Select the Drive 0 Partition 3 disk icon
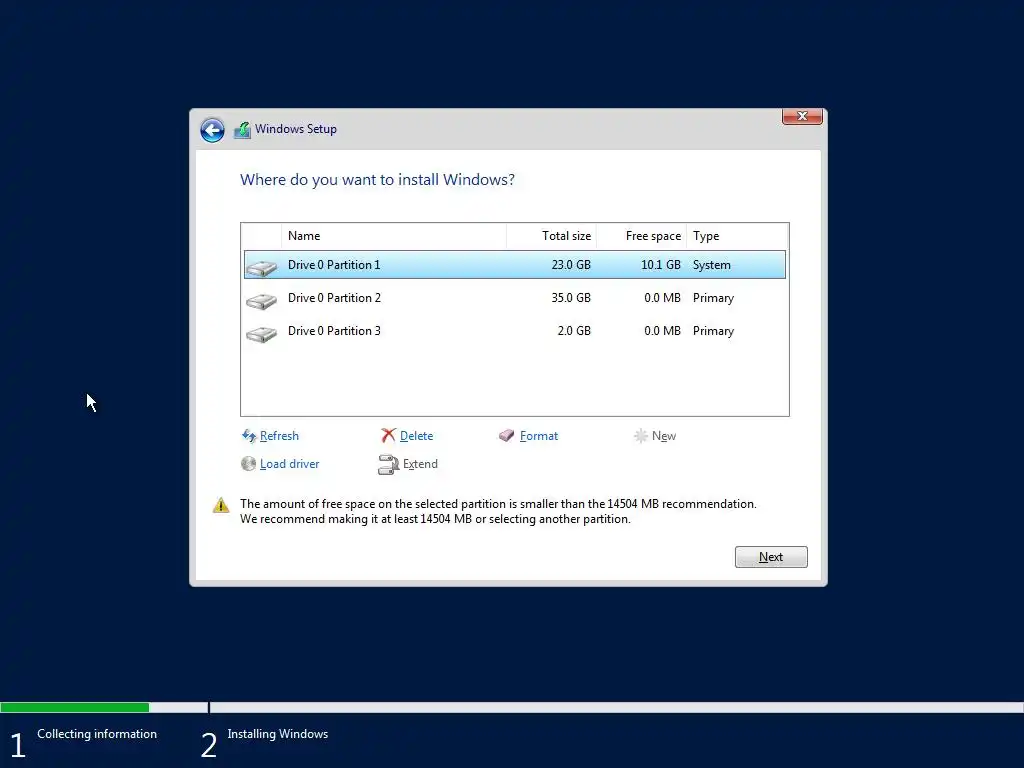 point(262,334)
